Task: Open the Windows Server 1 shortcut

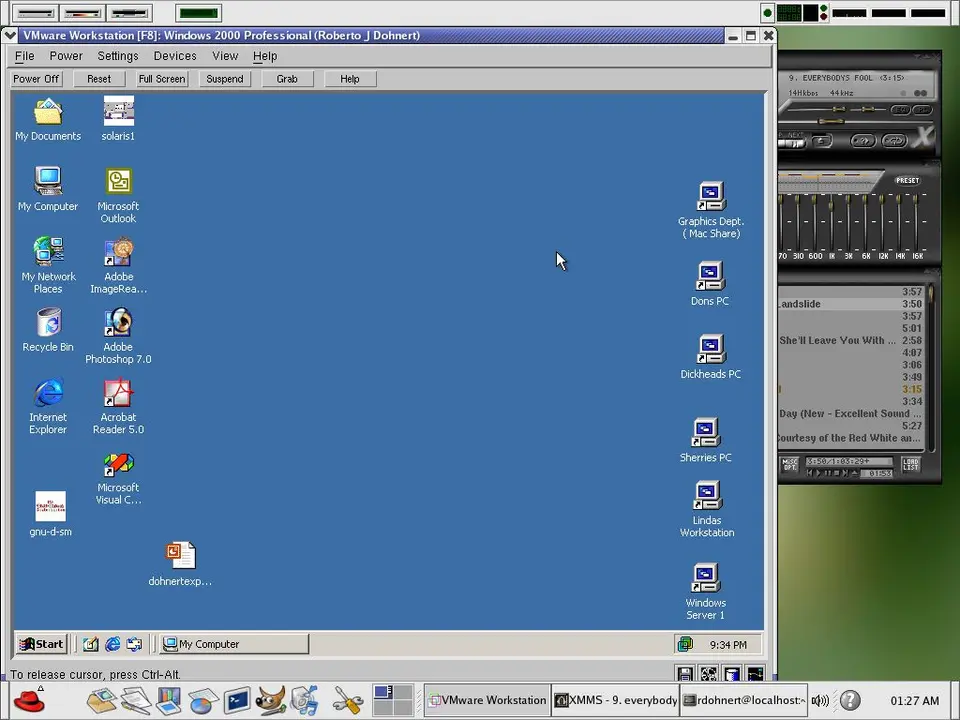Action: [705, 578]
